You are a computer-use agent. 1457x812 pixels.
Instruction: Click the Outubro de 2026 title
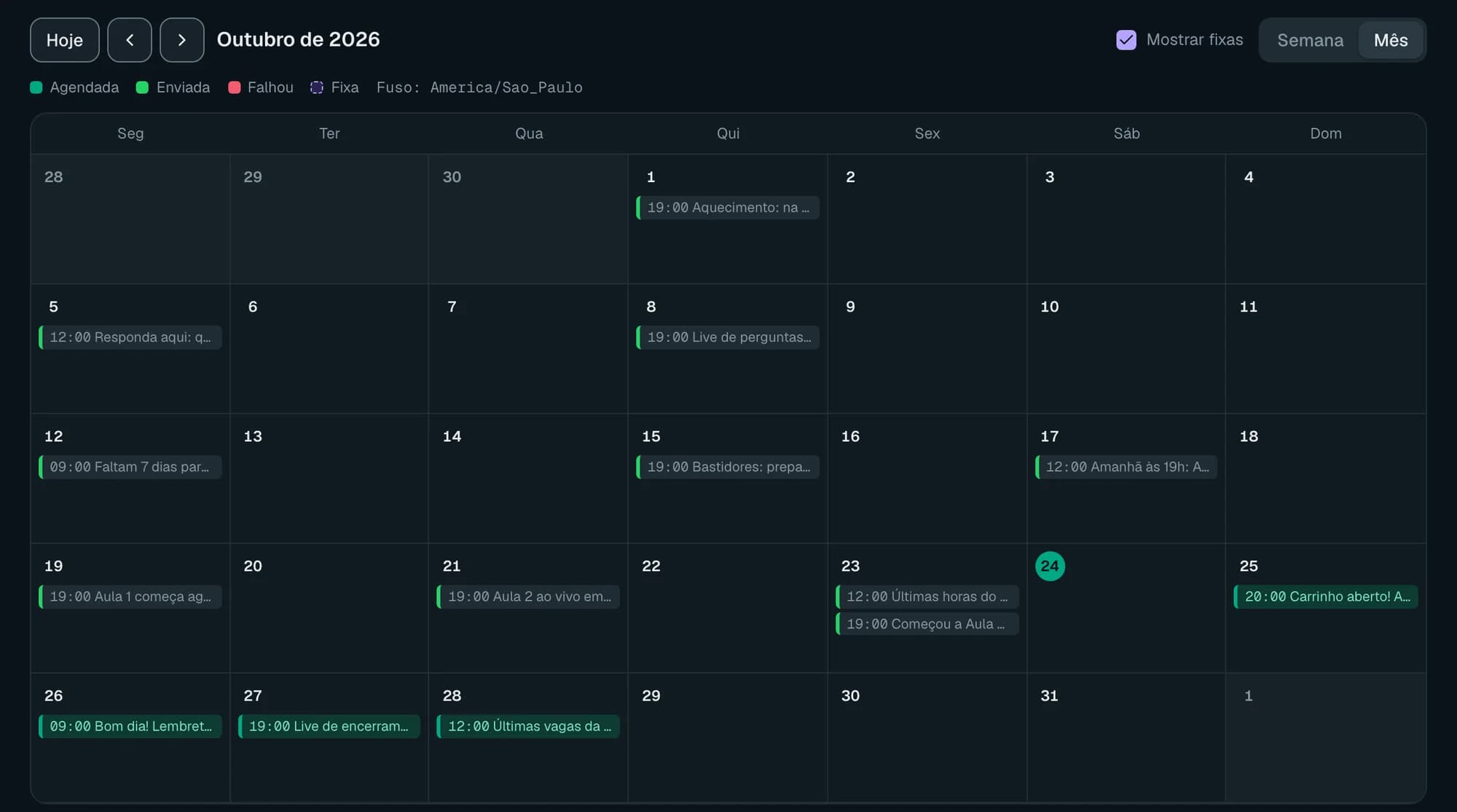(299, 39)
